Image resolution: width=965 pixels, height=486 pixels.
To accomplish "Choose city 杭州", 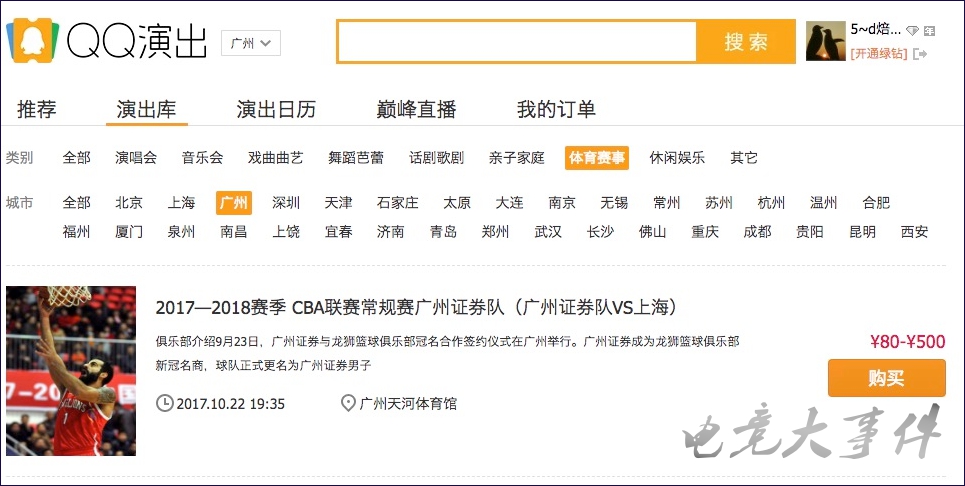I will coord(772,202).
